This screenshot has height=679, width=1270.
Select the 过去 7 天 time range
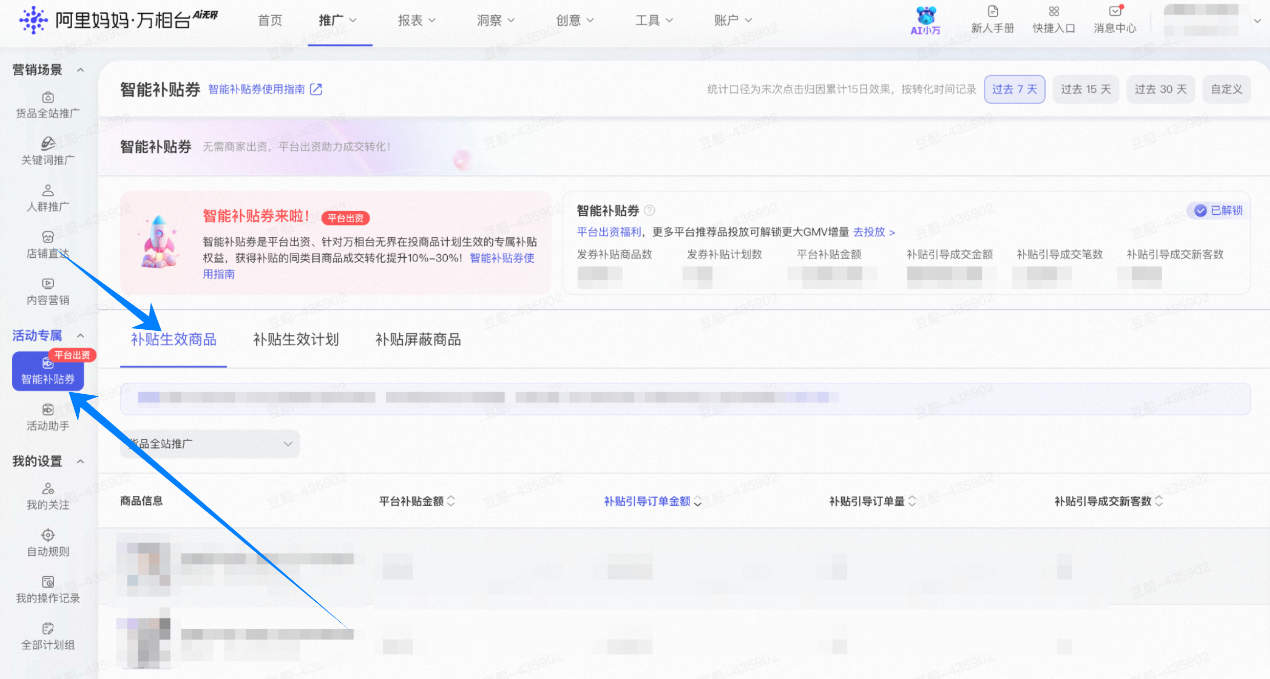pos(1015,89)
